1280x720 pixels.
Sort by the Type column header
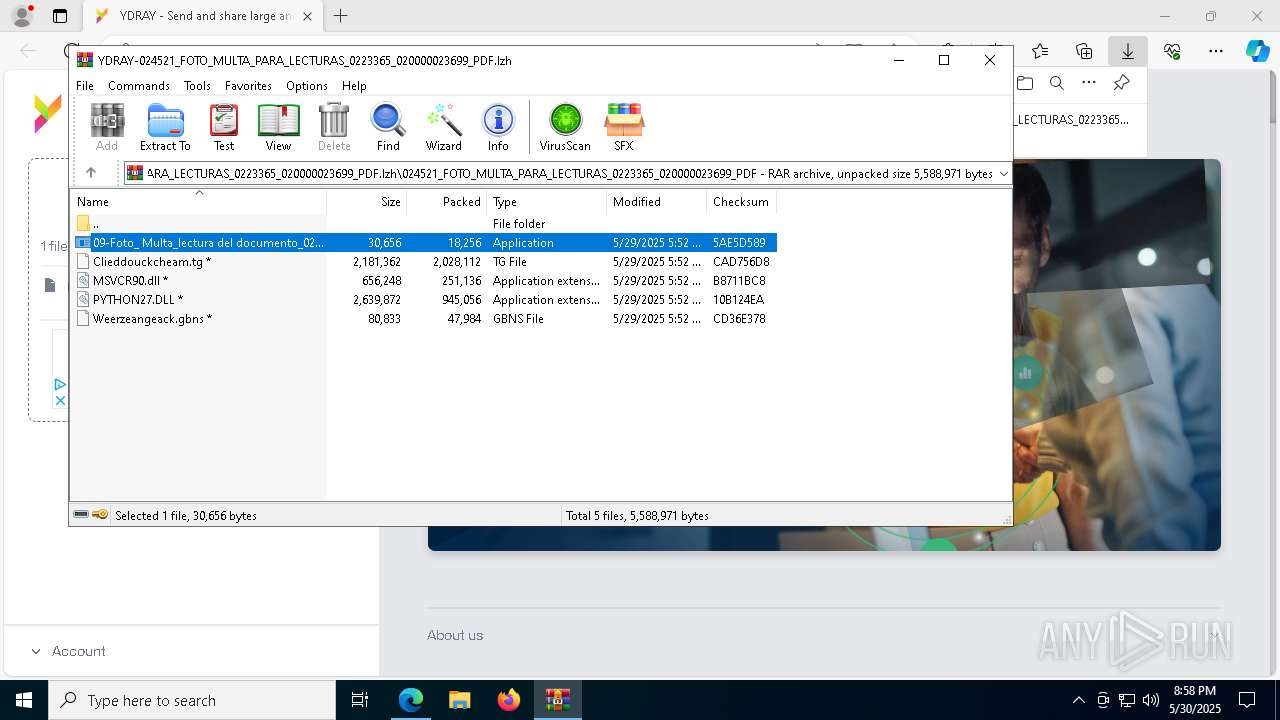click(x=547, y=201)
